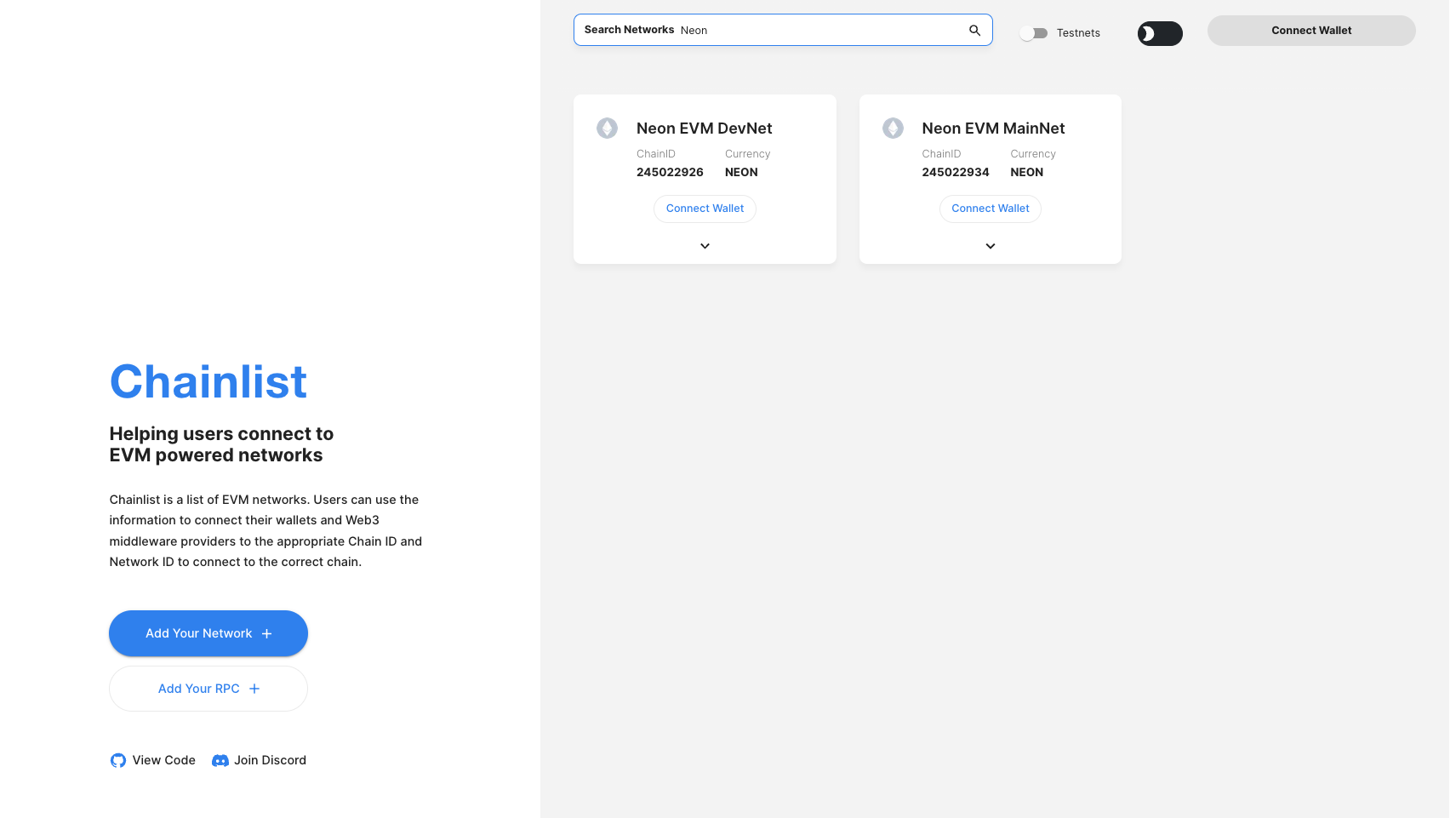1456x818 pixels.
Task: Open the Join Discord link
Action: [x=259, y=760]
